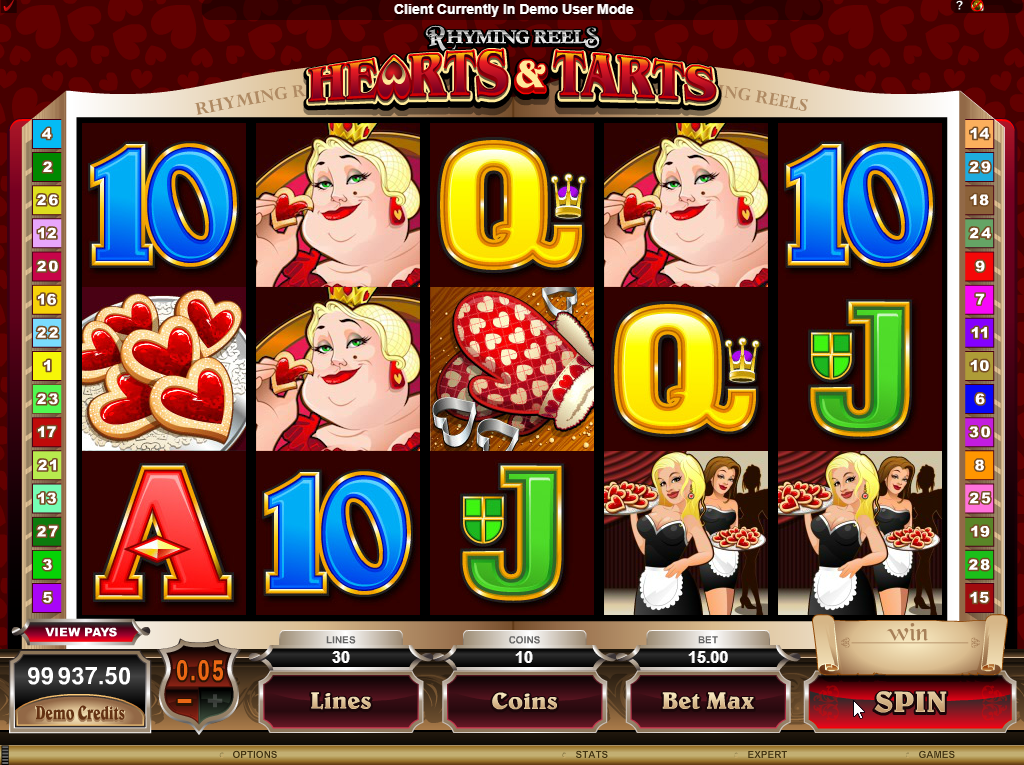Screen dimensions: 1024x765
Task: Open the Options menu
Action: coord(255,755)
